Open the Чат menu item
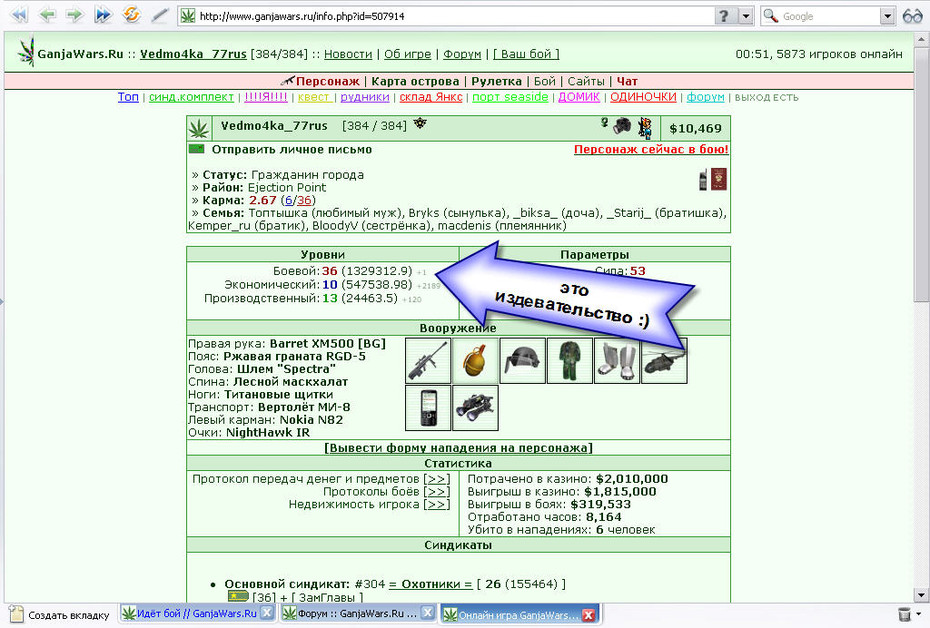Viewport: 930px width, 628px height. (627, 81)
